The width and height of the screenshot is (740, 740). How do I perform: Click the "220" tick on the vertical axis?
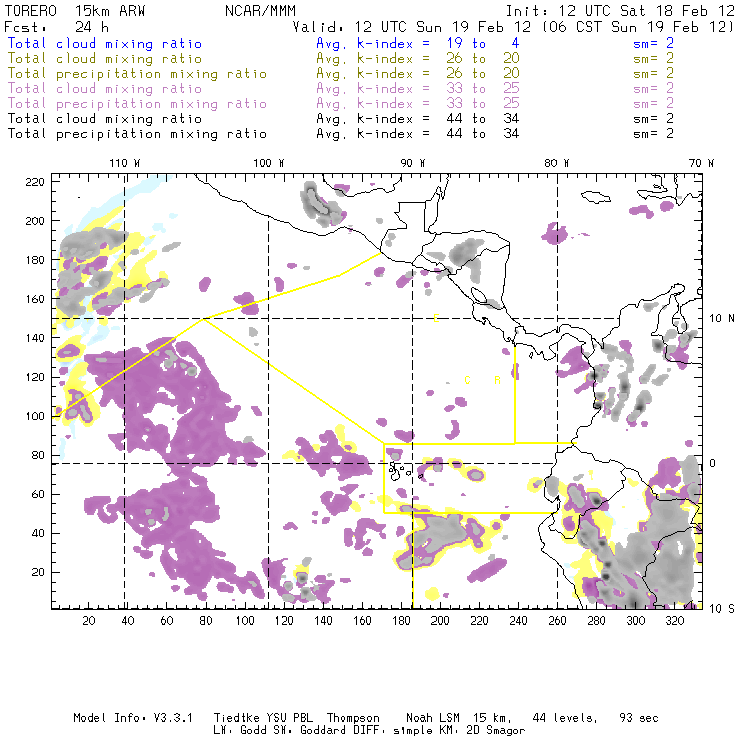(34, 182)
